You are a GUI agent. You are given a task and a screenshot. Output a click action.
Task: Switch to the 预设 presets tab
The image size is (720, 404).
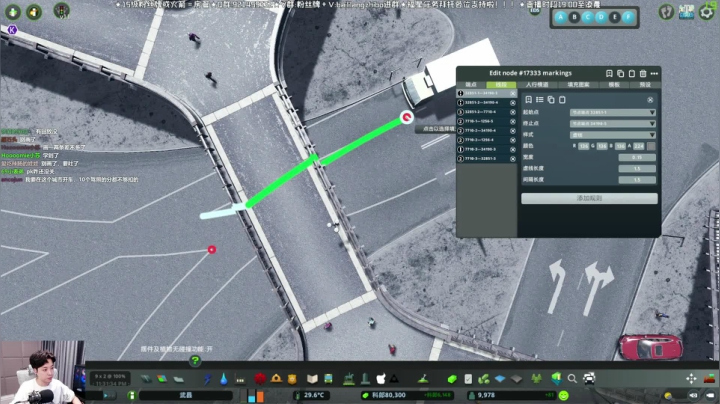645,85
